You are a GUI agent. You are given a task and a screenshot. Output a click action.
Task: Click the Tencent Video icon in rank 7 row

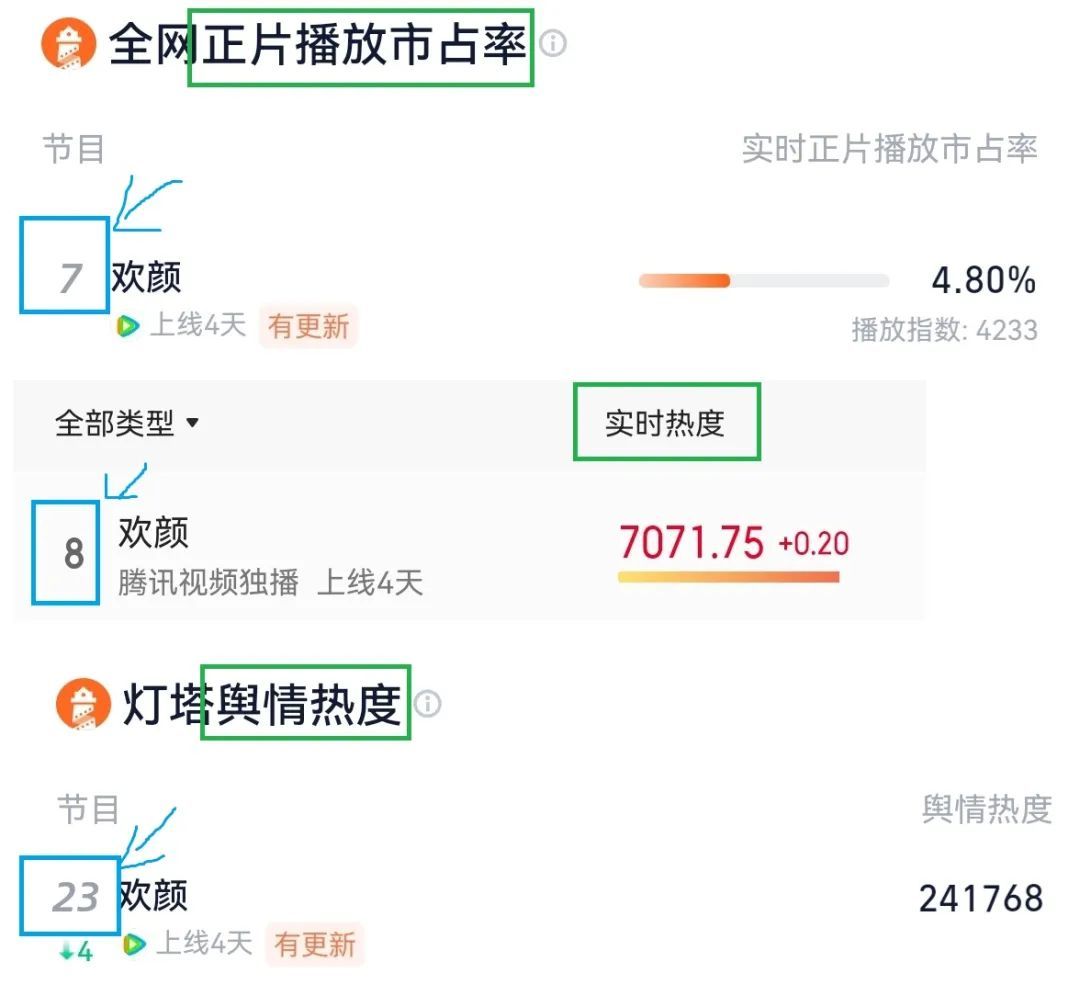(x=127, y=325)
